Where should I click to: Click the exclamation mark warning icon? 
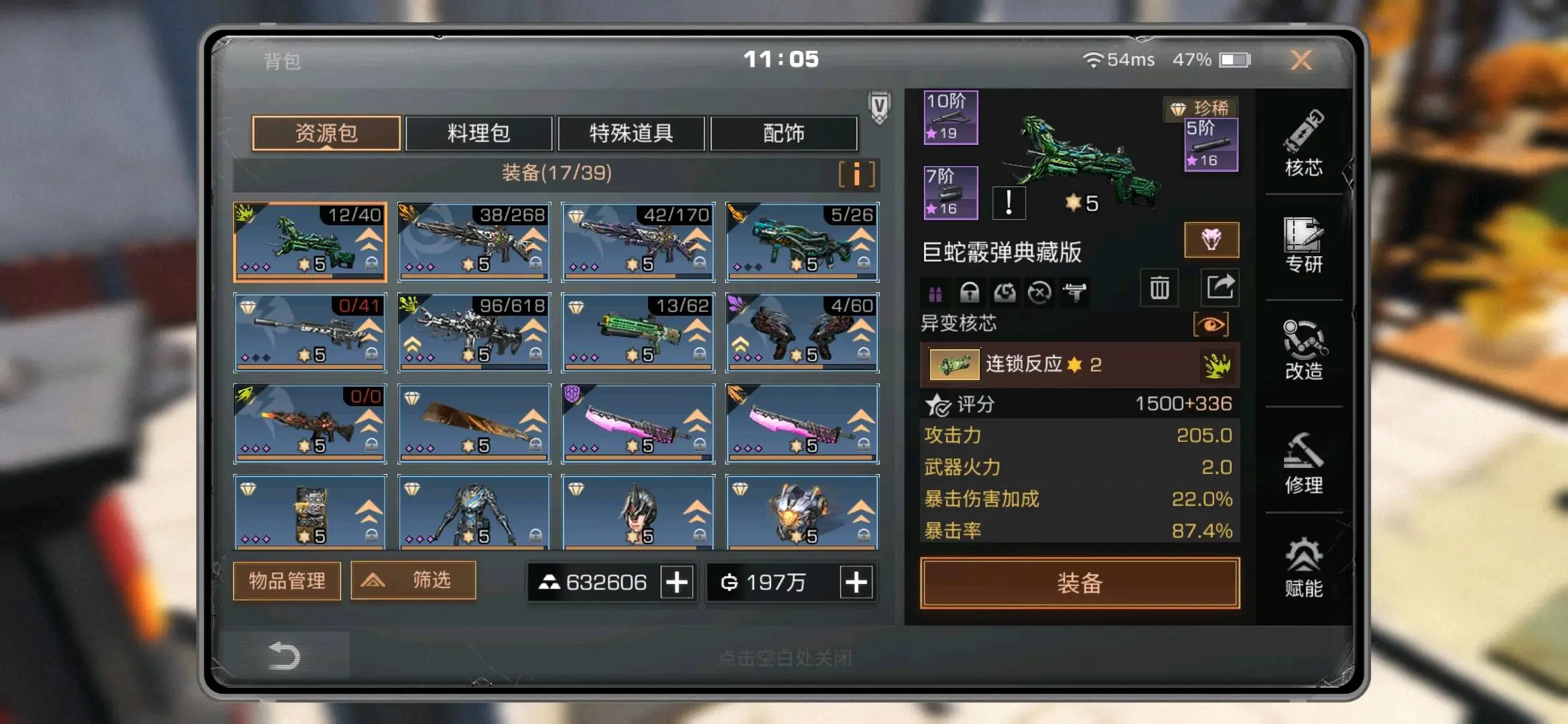click(1008, 202)
